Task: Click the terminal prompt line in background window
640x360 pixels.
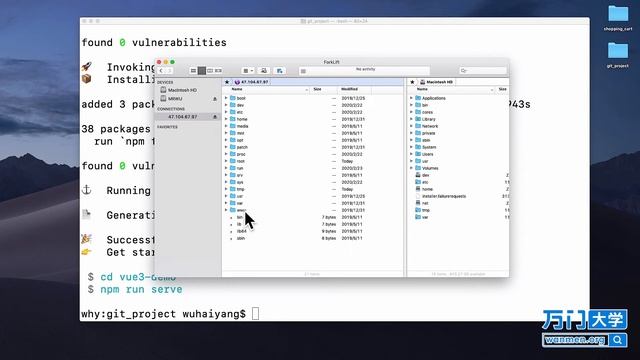Action: (x=170, y=314)
